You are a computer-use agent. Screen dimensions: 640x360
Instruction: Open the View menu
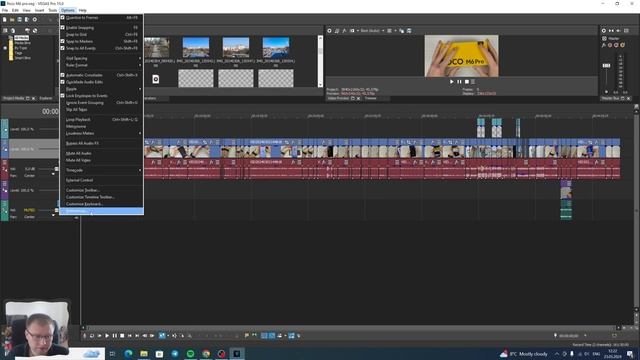click(x=27, y=10)
